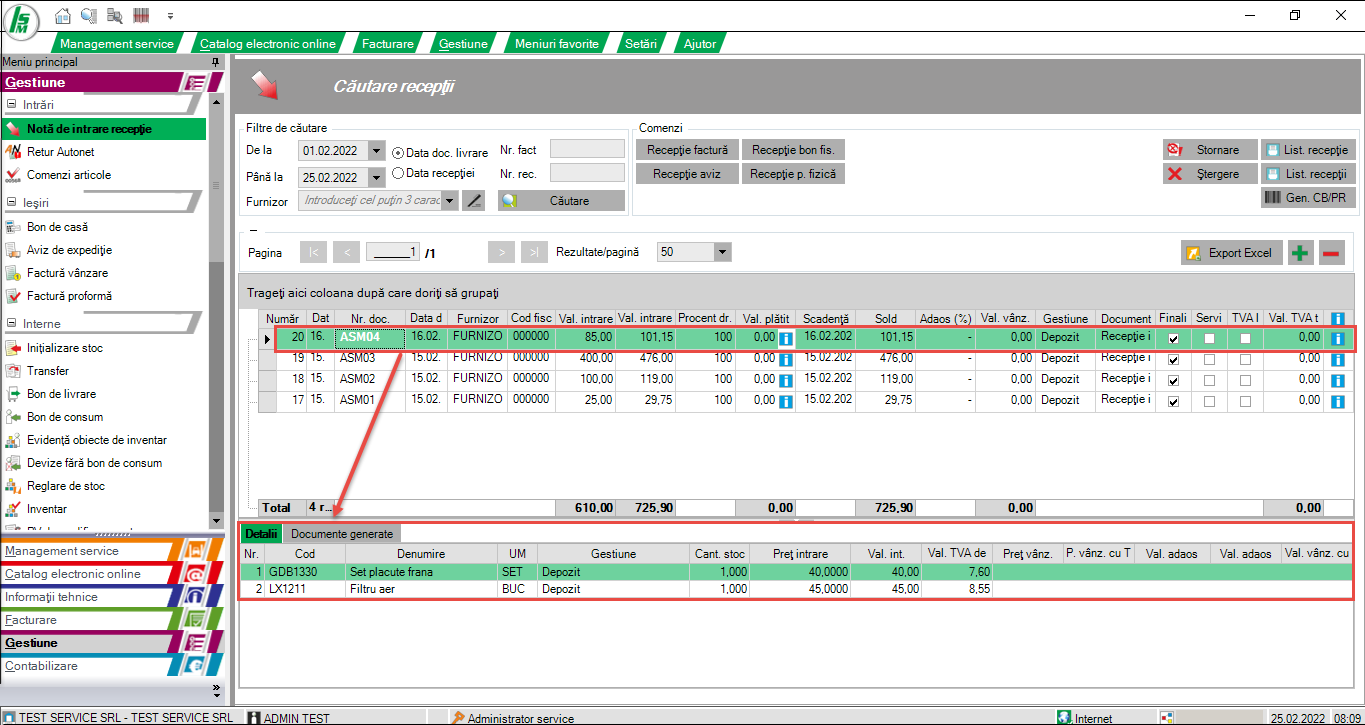
Task: Open Factură proformă in sidebar
Action: pyautogui.click(x=69, y=296)
